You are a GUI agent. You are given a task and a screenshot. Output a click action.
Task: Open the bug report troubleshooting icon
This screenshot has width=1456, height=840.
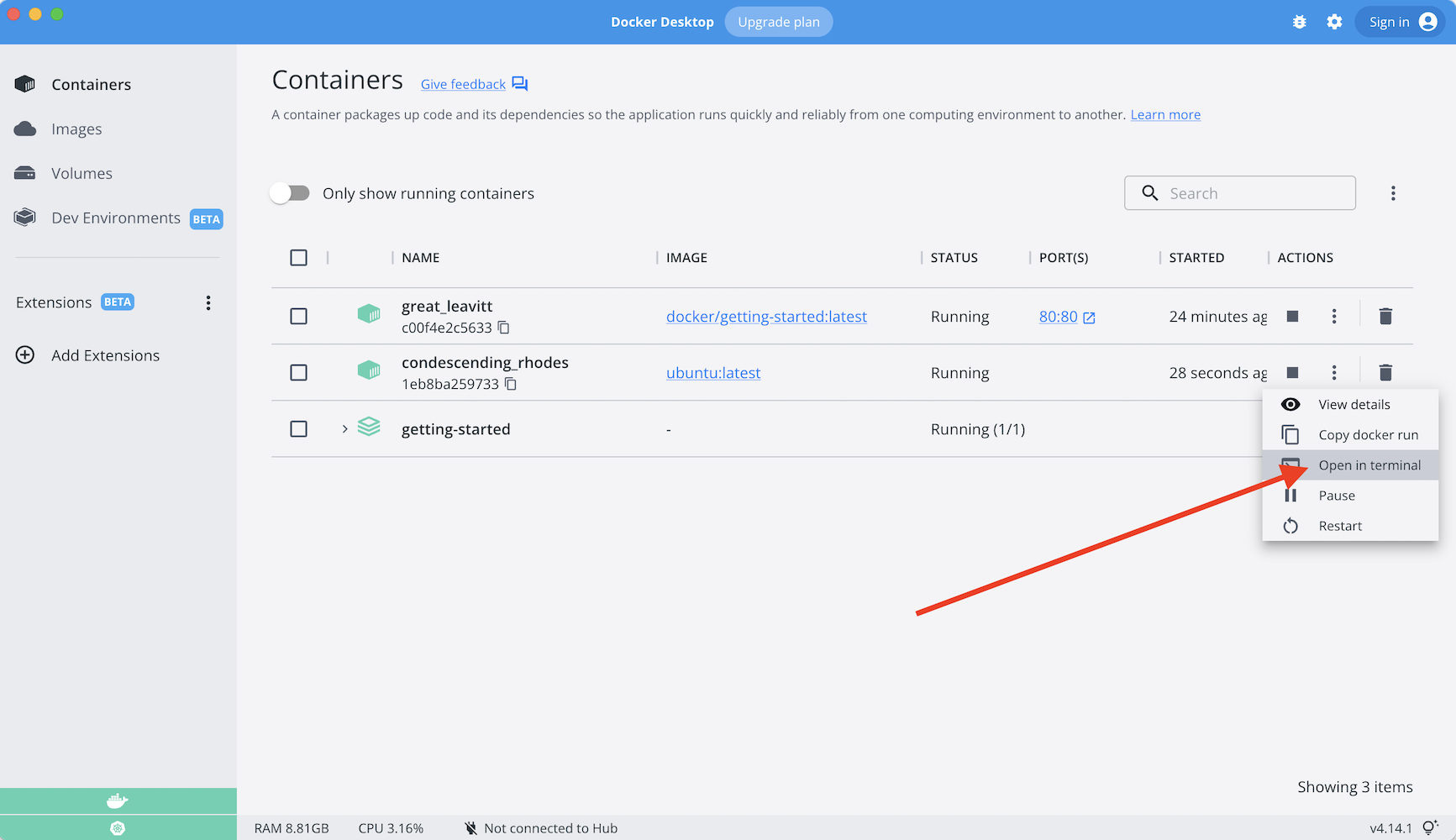click(x=1300, y=22)
